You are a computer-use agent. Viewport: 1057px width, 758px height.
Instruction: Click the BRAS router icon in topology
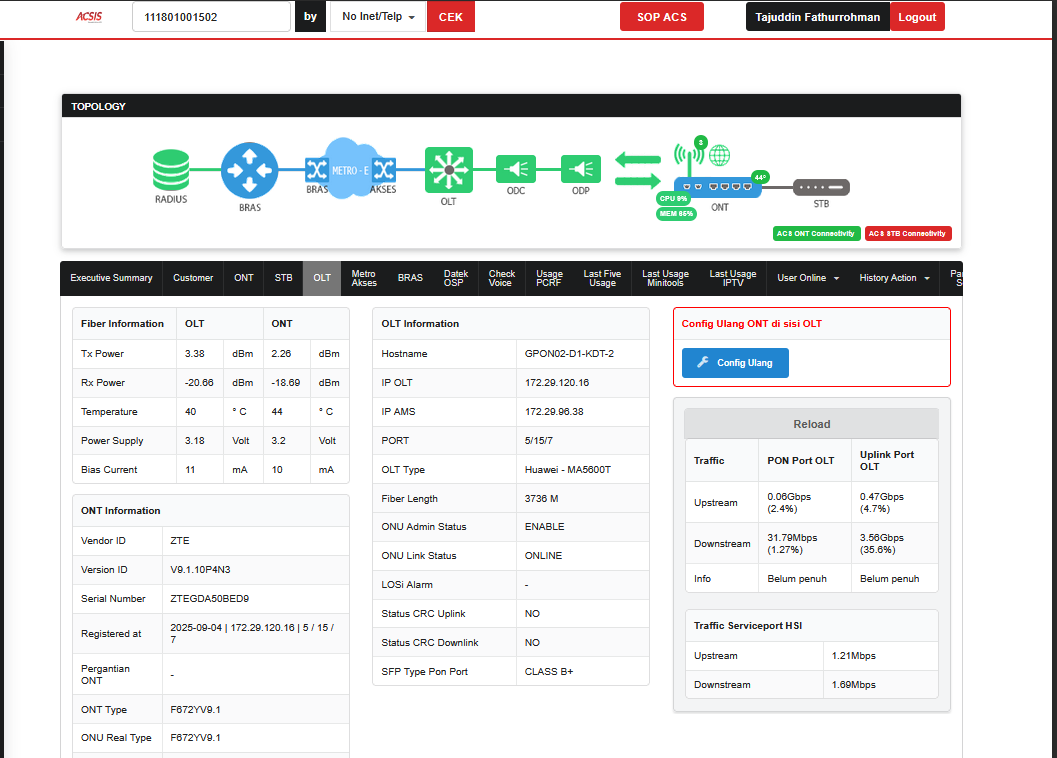click(249, 170)
